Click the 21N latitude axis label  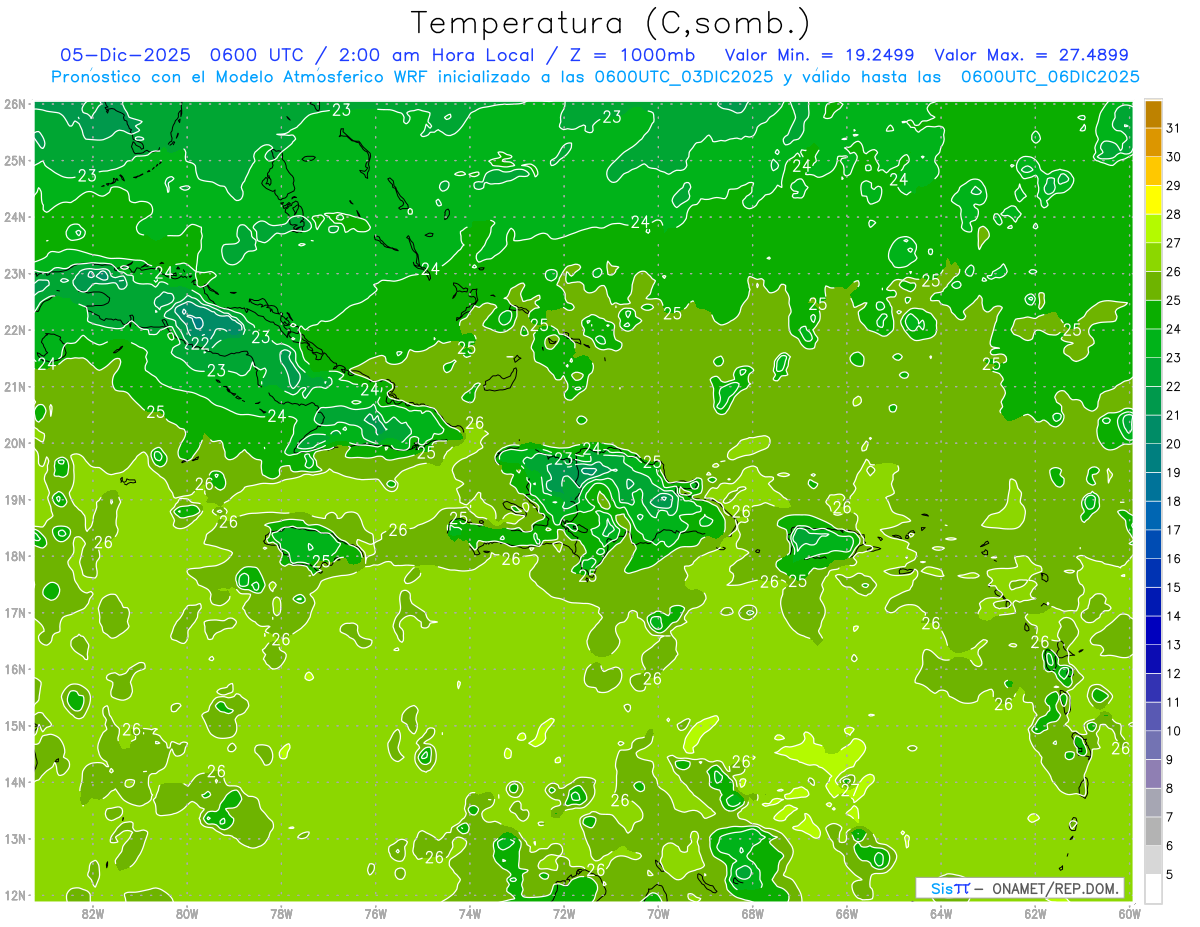(x=14, y=386)
